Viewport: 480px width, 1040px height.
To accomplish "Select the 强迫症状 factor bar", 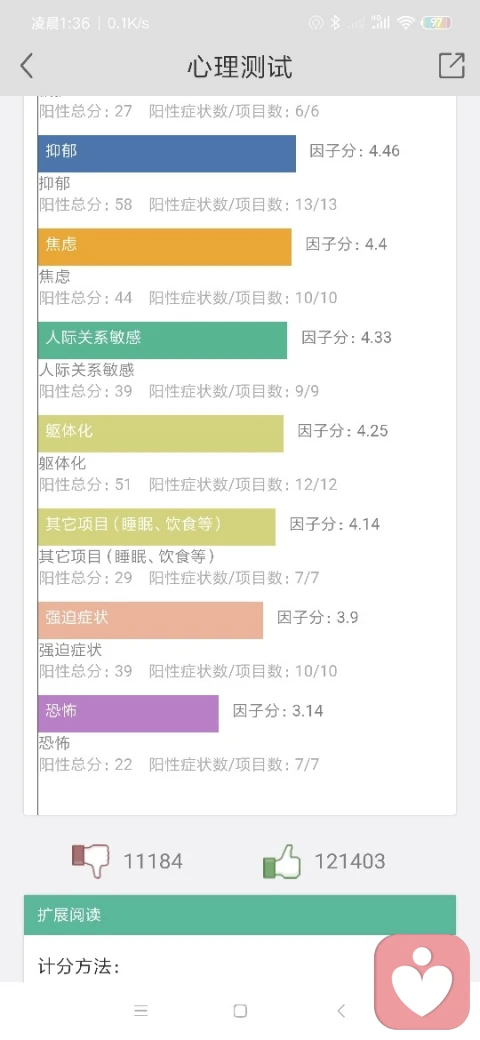I will coord(150,620).
